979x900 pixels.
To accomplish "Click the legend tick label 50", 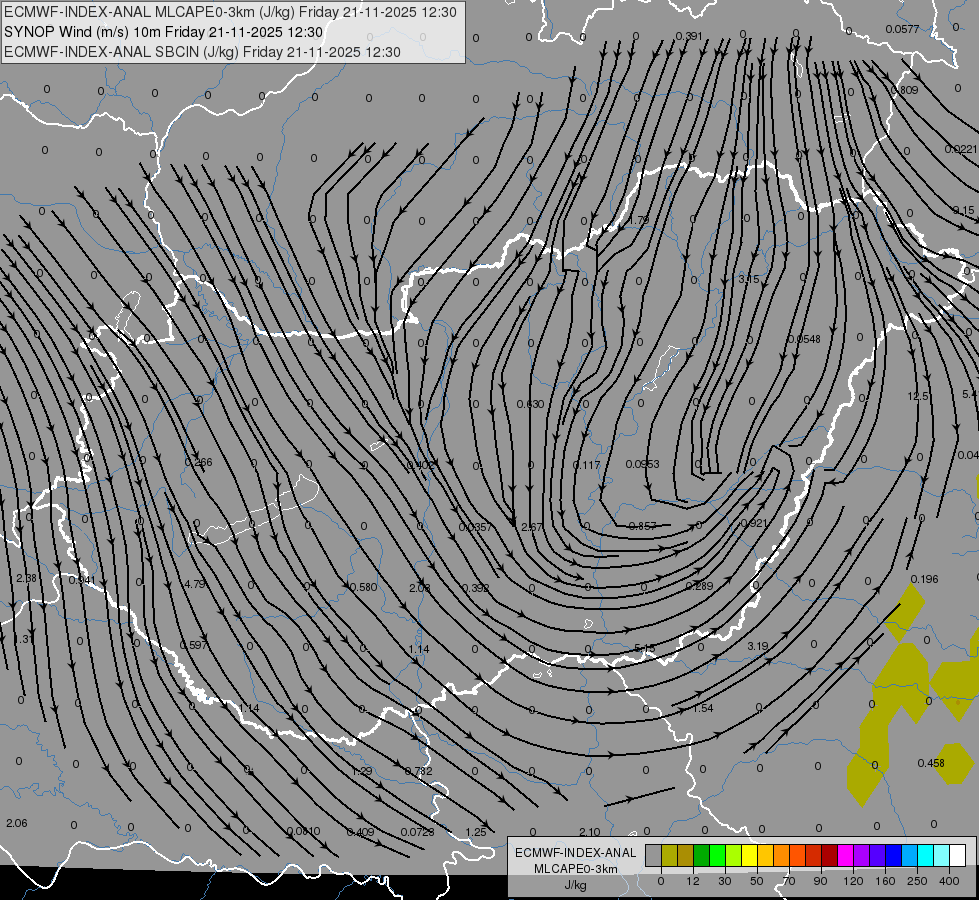I will 756,881.
